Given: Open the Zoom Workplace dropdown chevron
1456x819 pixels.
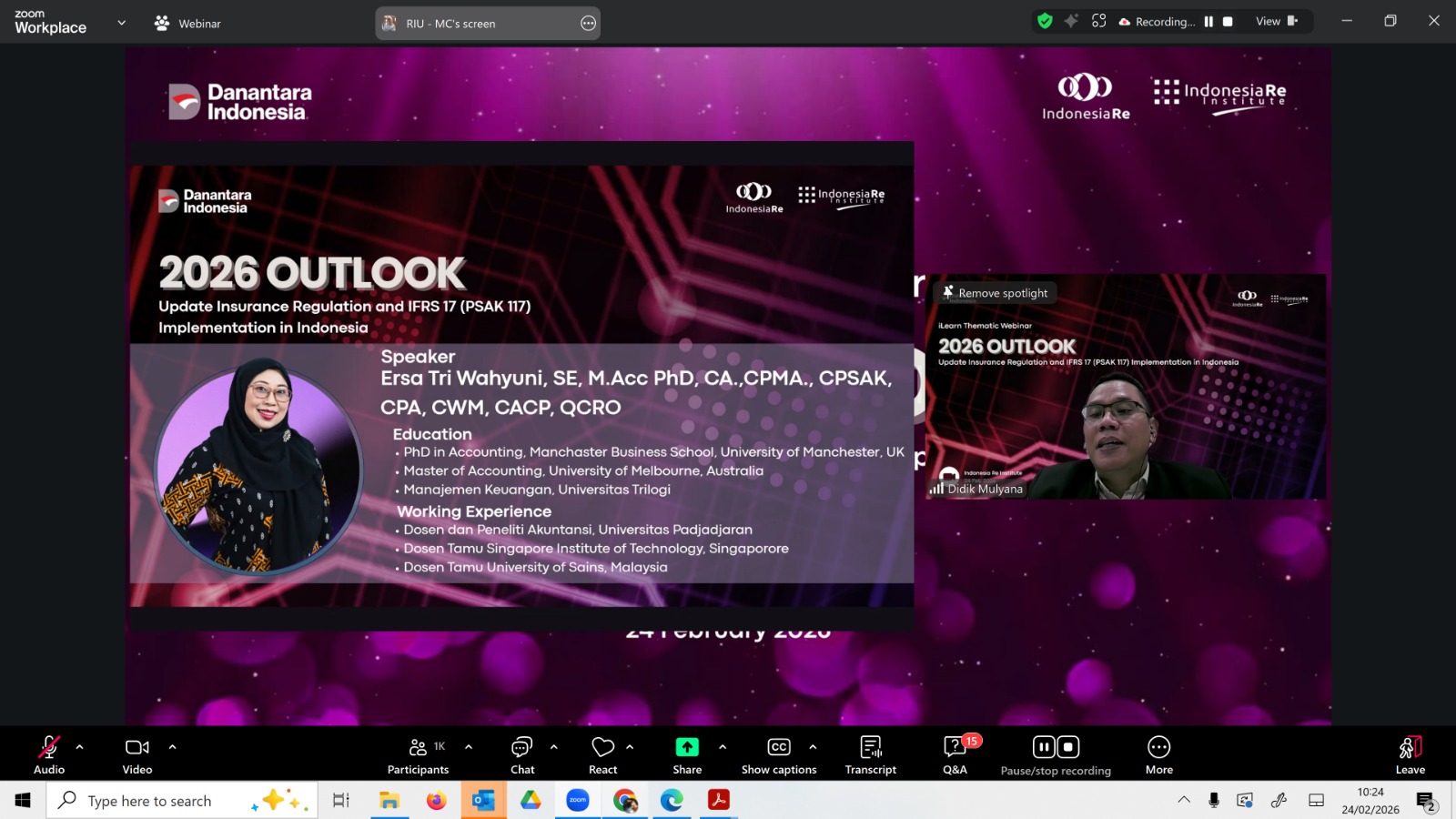Looking at the screenshot, I should (122, 23).
